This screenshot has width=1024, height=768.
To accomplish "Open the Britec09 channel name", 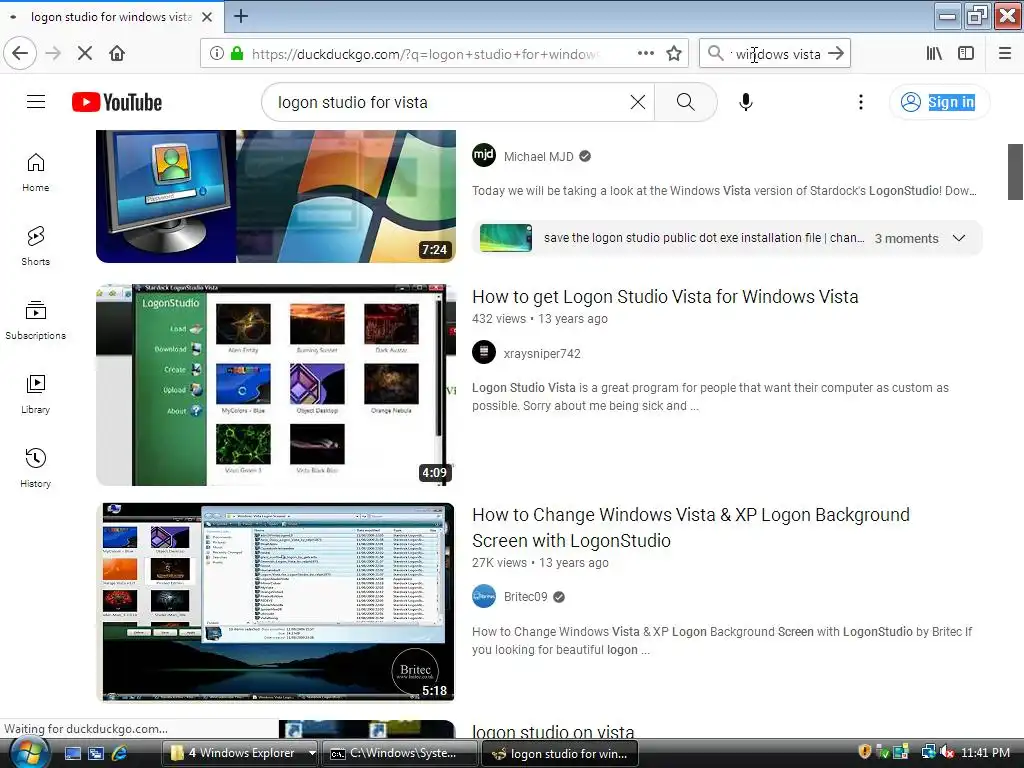I will [525, 597].
